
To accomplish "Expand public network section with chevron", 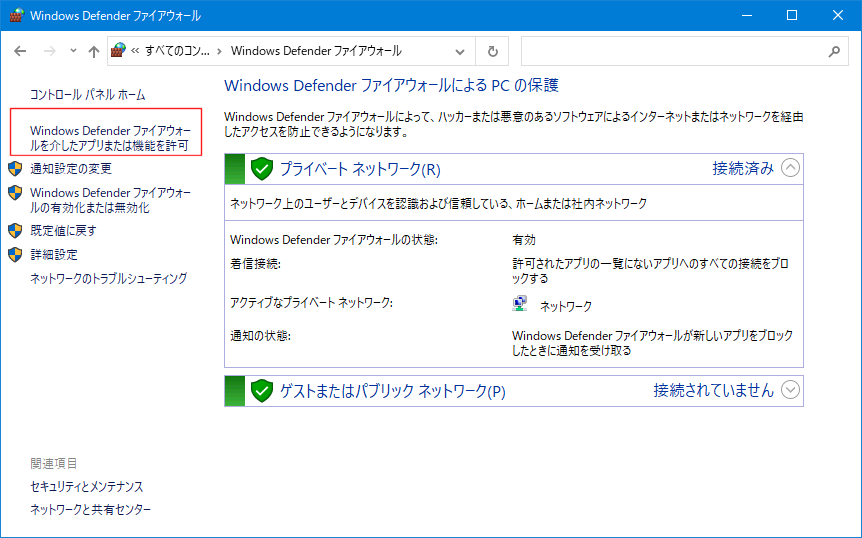I will click(x=790, y=390).
